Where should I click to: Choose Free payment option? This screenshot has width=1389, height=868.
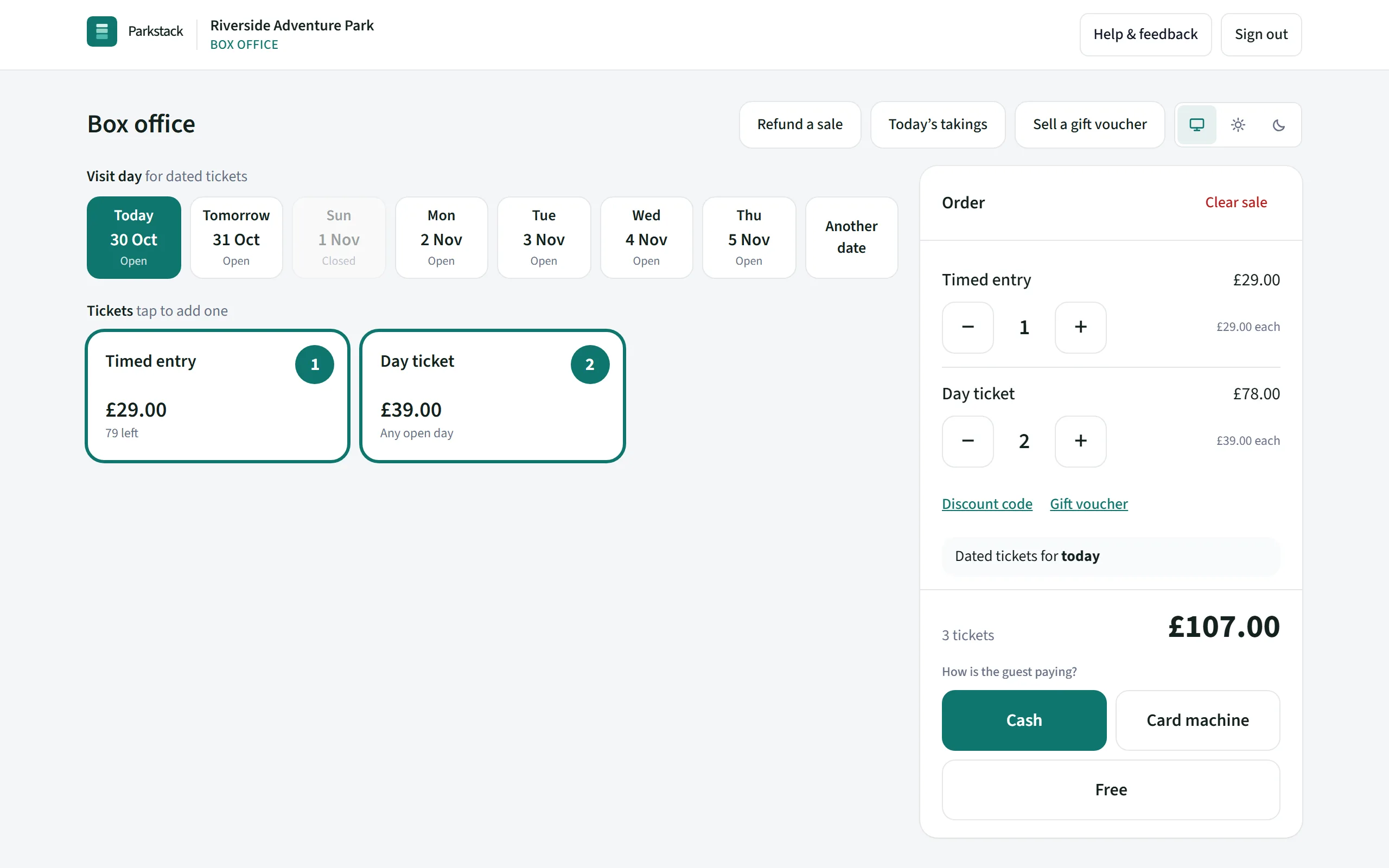click(1111, 790)
